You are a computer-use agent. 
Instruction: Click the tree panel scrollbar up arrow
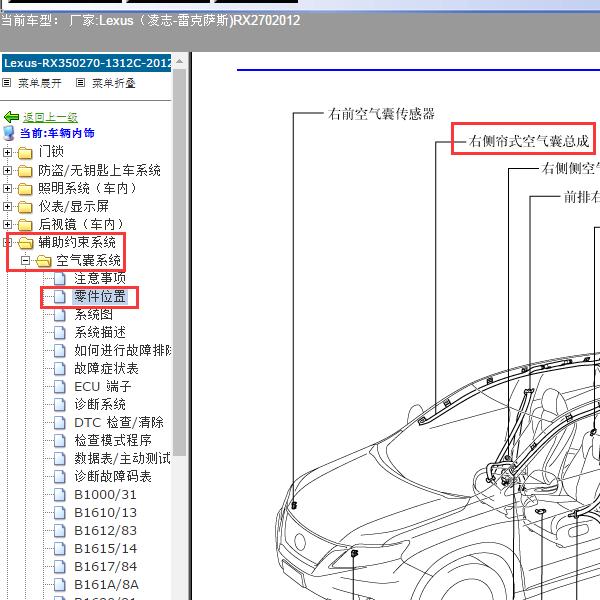tap(179, 61)
